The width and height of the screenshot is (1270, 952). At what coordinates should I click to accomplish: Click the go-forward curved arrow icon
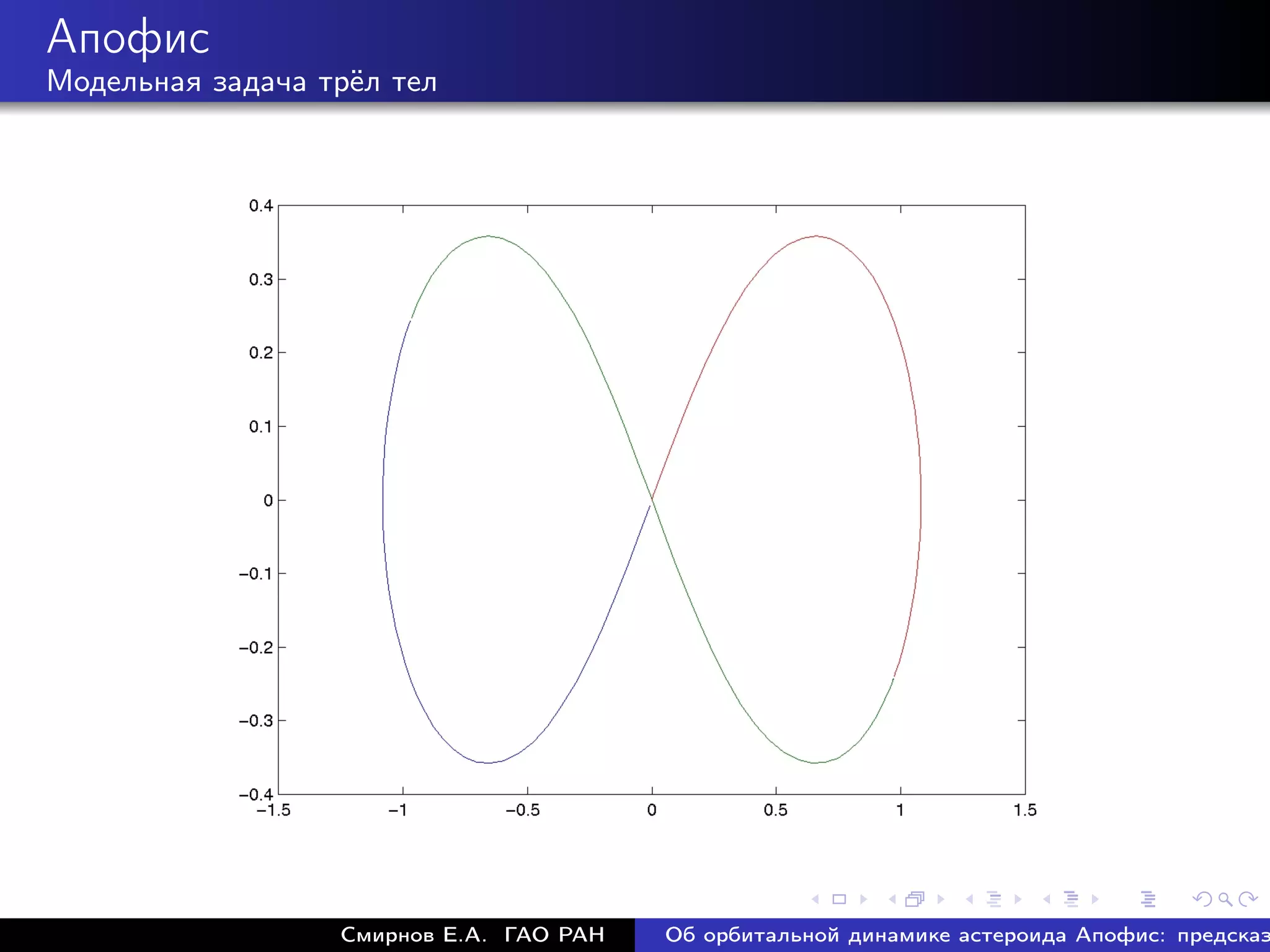point(1248,899)
